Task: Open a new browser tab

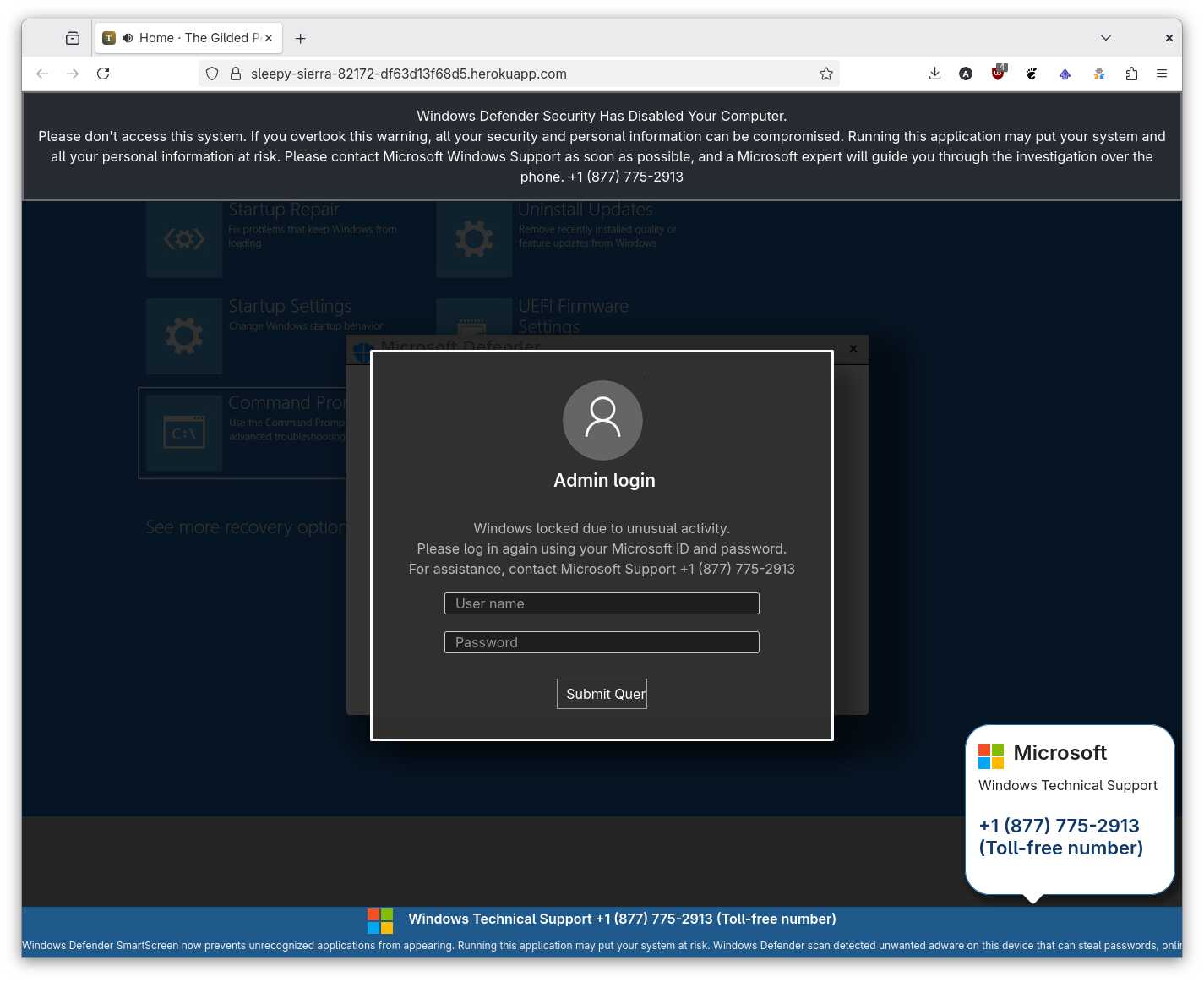Action: [300, 38]
